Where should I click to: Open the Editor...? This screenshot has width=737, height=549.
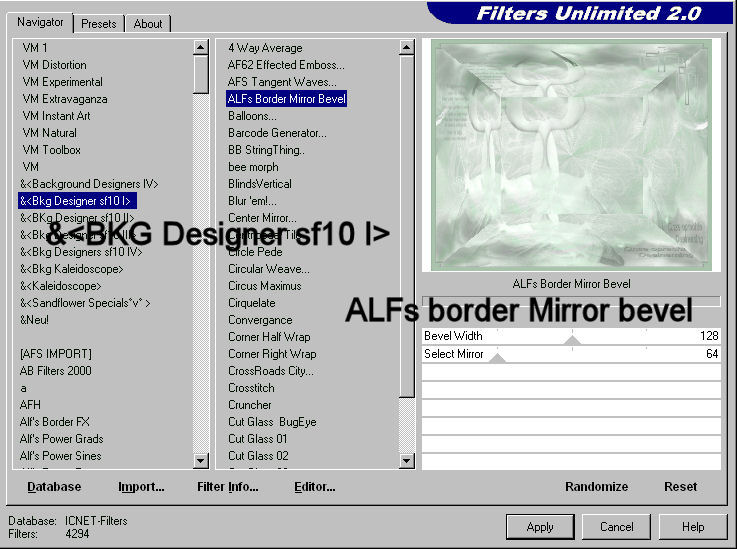(x=314, y=486)
